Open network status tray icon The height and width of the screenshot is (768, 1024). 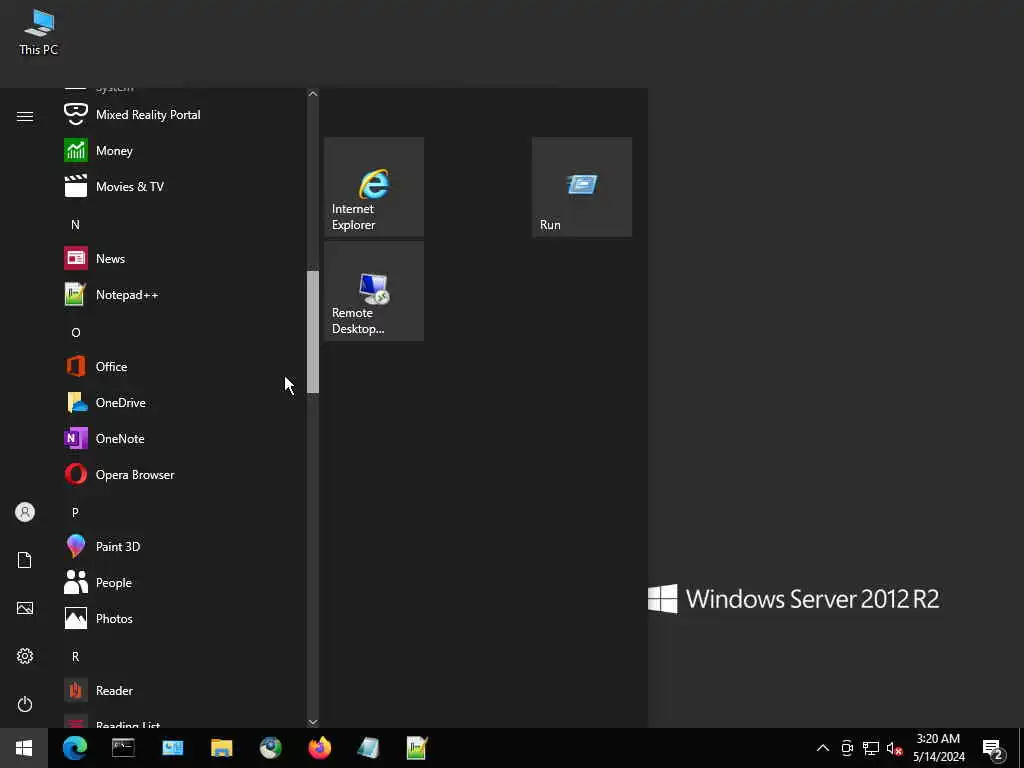point(871,748)
